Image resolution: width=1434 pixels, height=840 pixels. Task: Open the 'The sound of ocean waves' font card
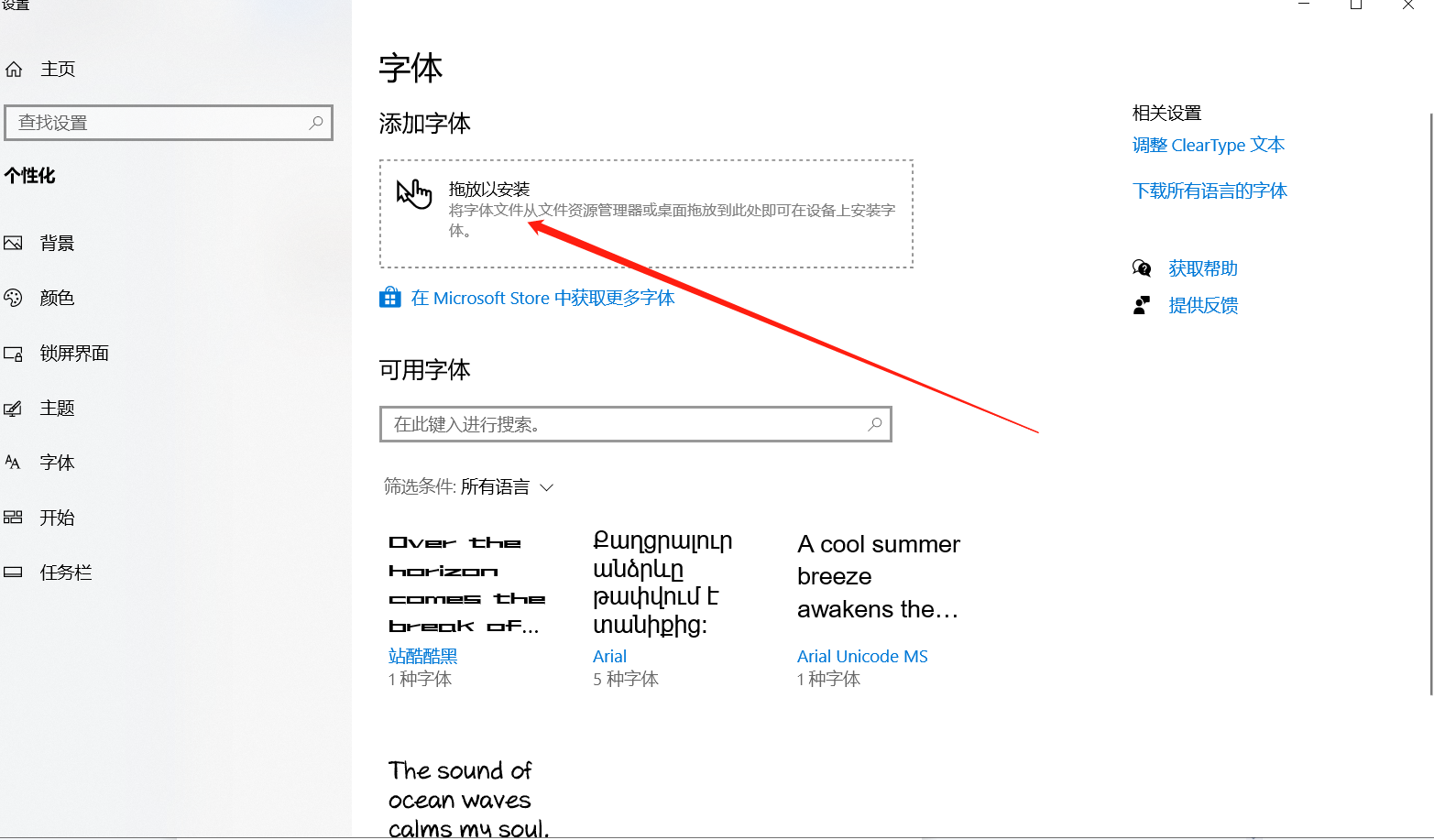coord(469,797)
